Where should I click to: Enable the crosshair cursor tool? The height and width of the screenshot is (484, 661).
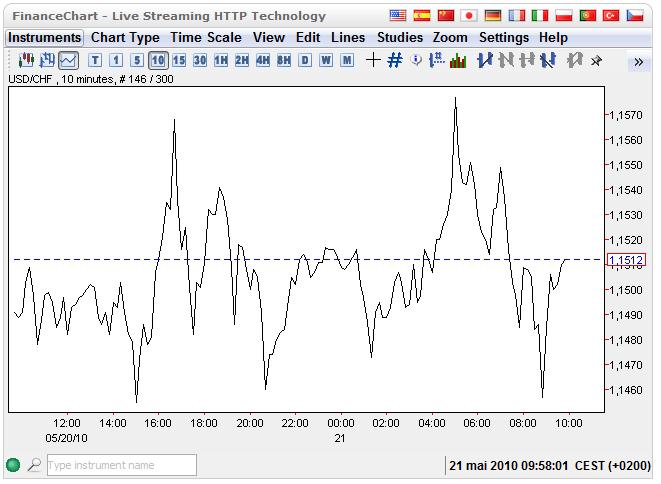coord(373,60)
